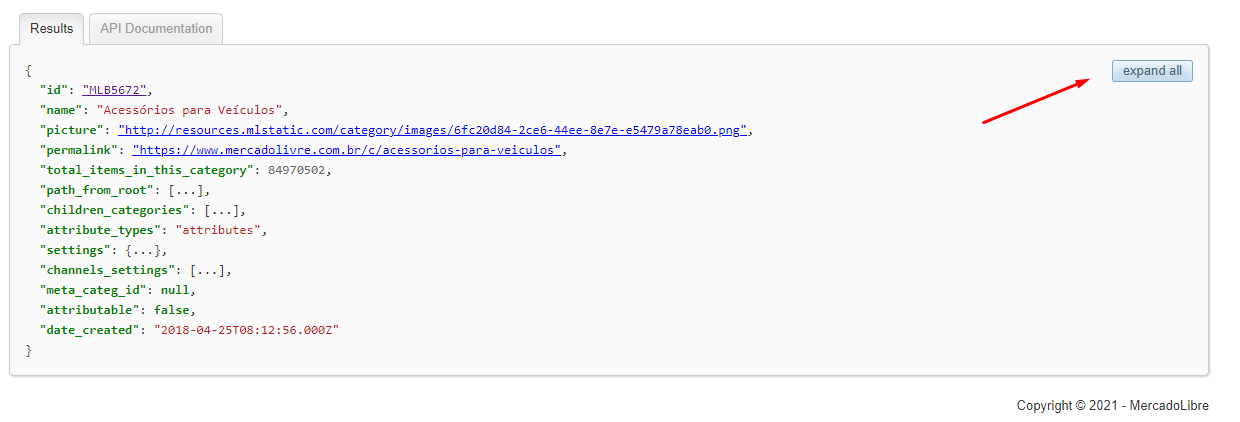1240x422 pixels.
Task: Click the MercadoLibre copyright text
Action: [x=1112, y=406]
